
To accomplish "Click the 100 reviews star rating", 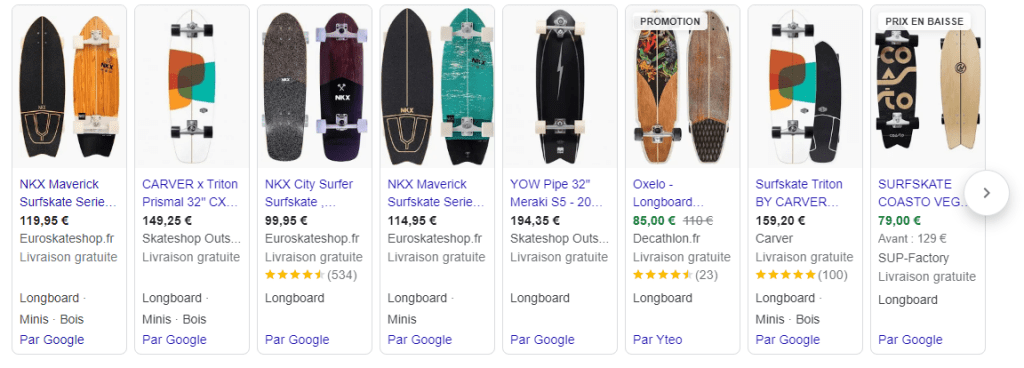I will click(x=801, y=275).
